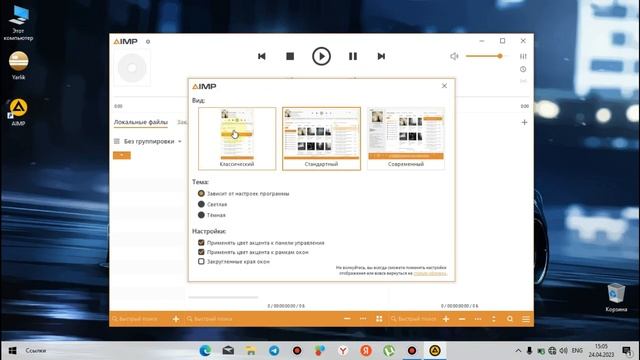Select the Тёмная theme option
This screenshot has height=360, width=640.
point(212,215)
